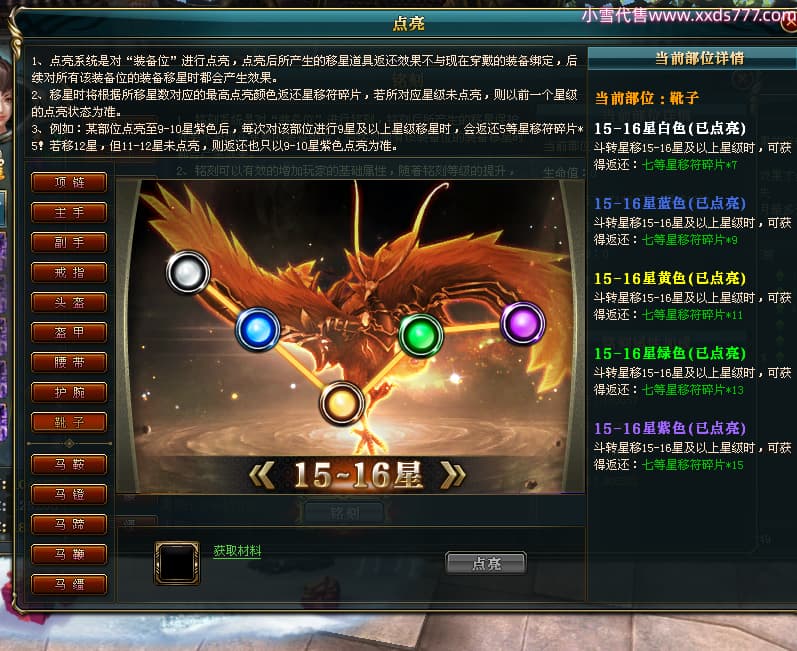Click the 点亮 light-up button

[486, 563]
